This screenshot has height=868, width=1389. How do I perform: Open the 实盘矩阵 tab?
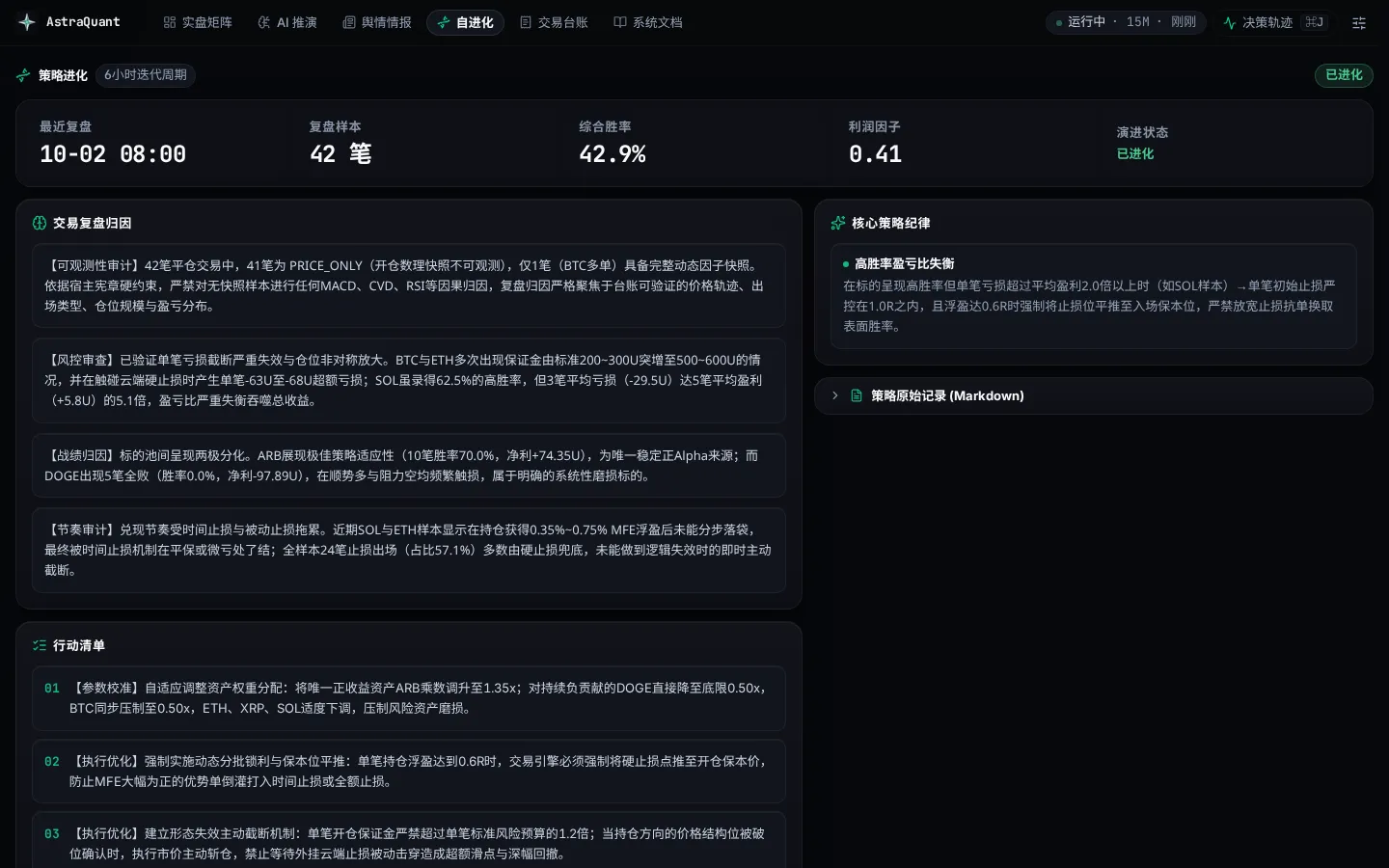tap(198, 22)
